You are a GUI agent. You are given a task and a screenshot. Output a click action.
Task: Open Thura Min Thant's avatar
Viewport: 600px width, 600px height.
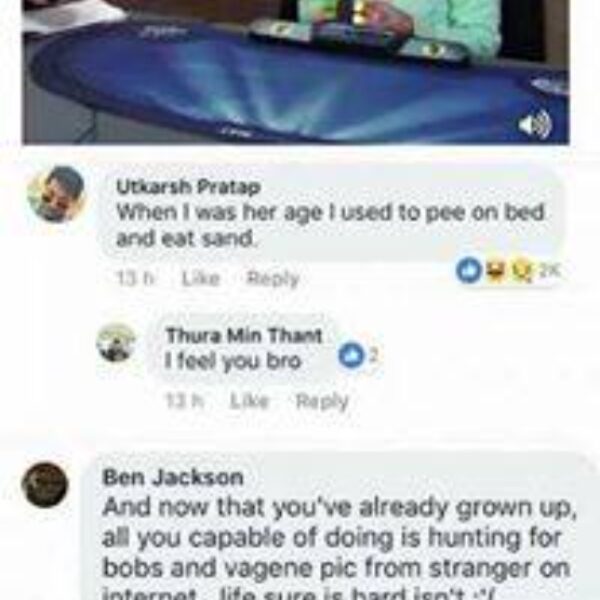[x=116, y=342]
